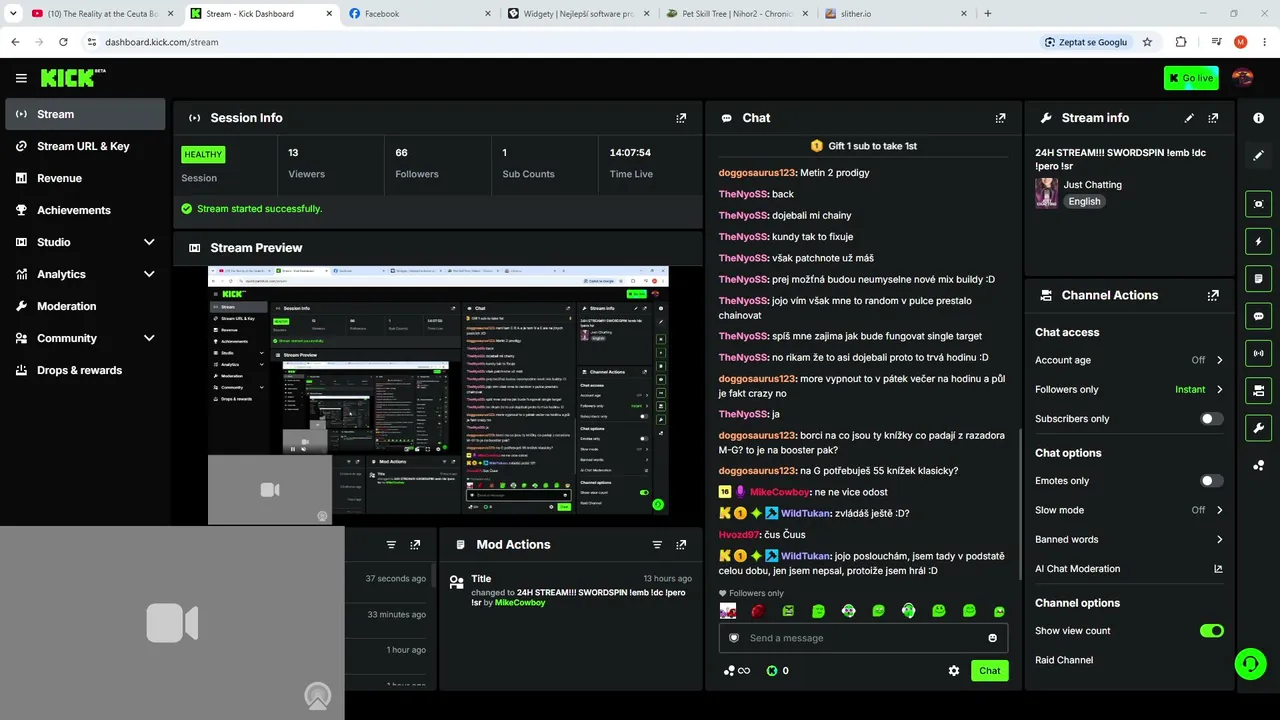Screen dimensions: 1280x720
Task: Go to Stream in the sidebar
Action: [85, 114]
